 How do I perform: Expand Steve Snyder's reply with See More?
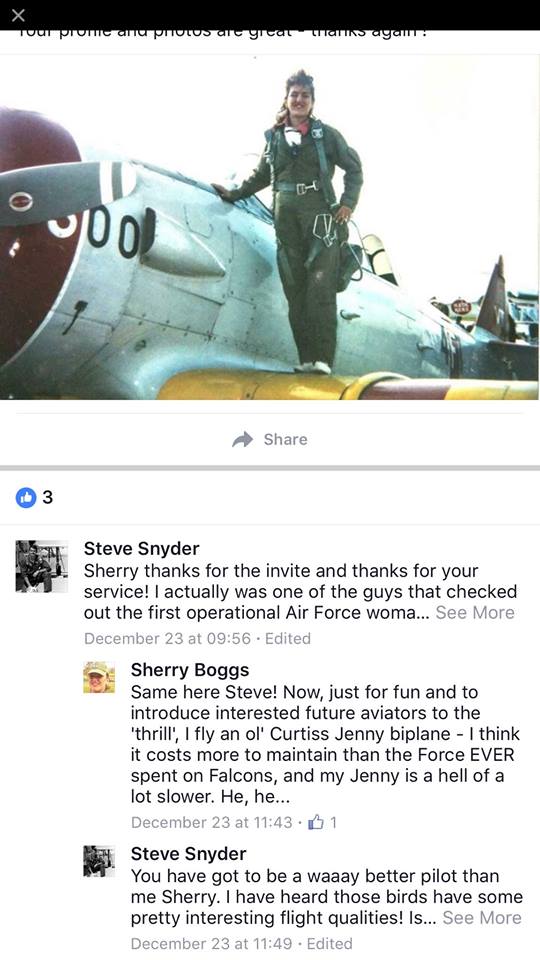tap(482, 918)
